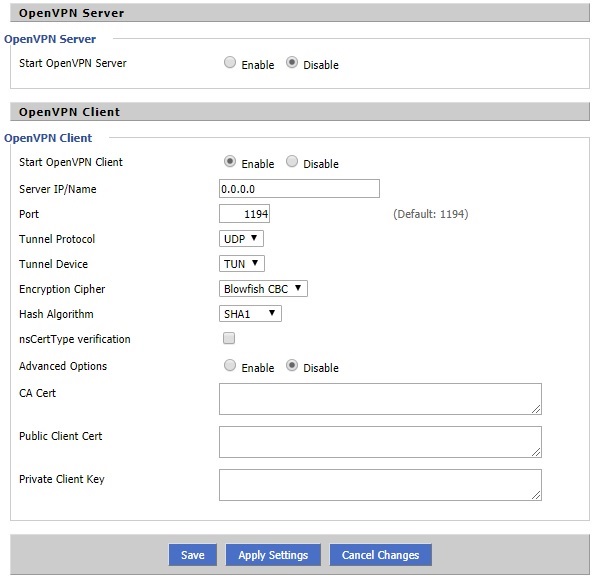Click inside the CA Cert text area

point(380,399)
